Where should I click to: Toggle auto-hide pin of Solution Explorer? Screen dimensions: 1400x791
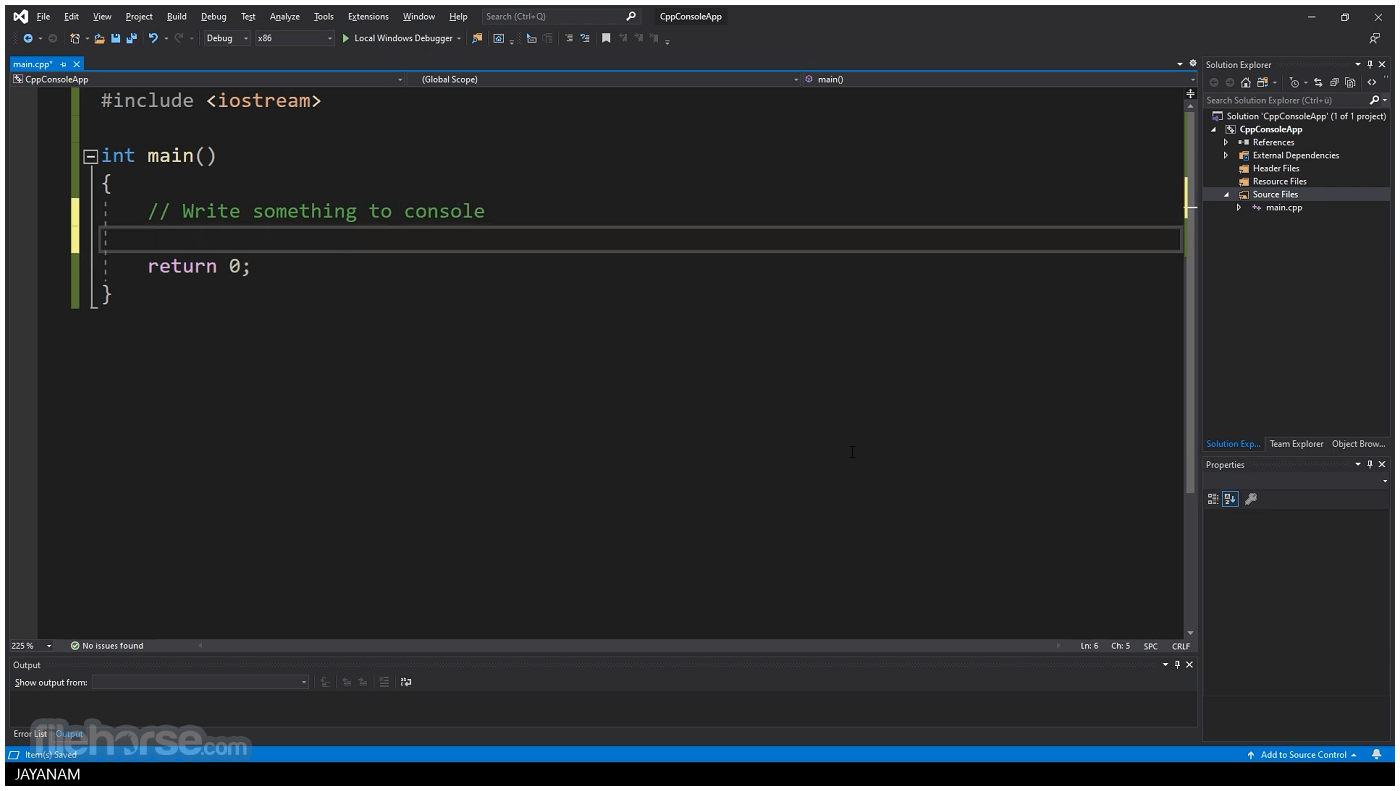click(1370, 65)
